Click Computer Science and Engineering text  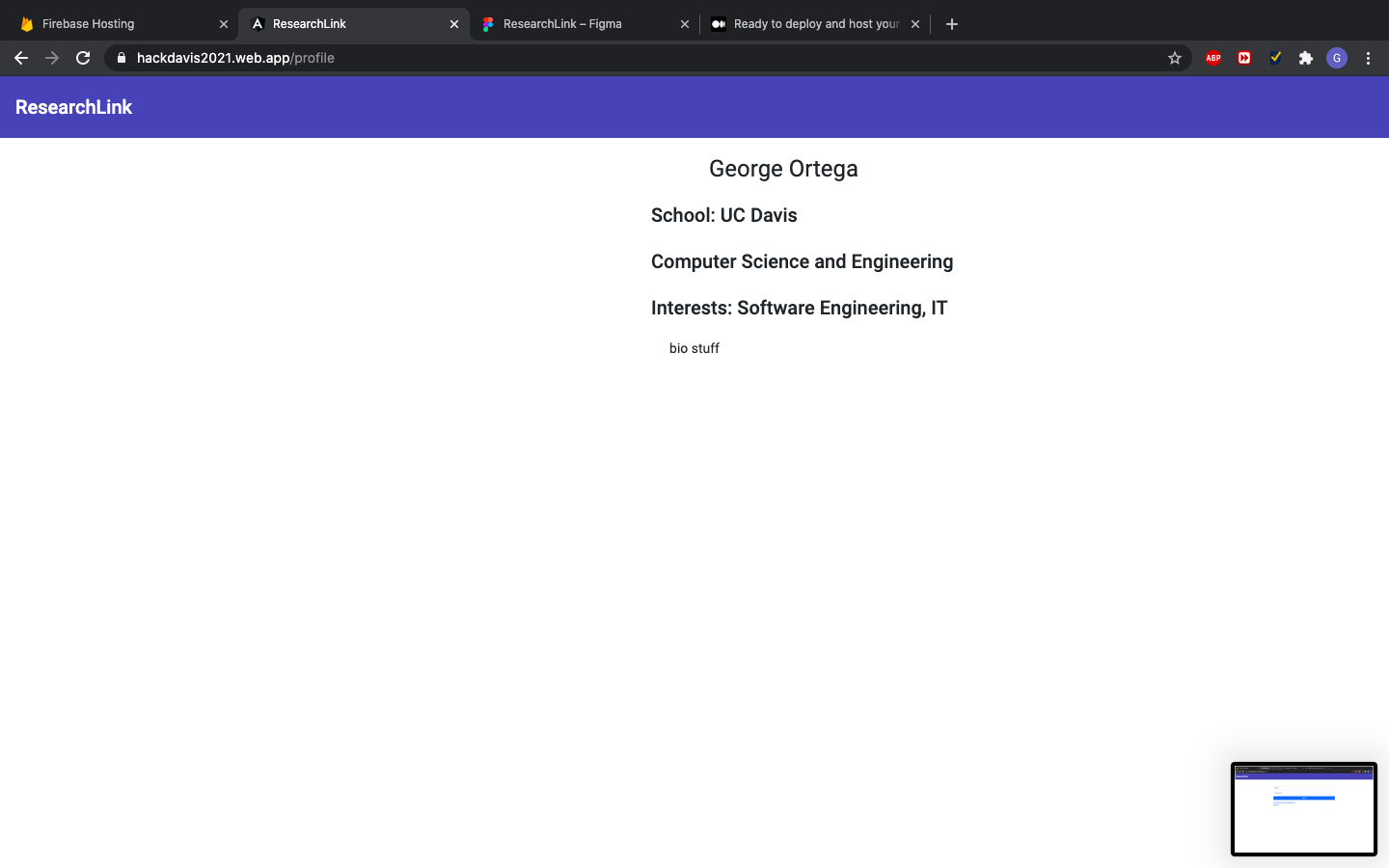tap(803, 261)
